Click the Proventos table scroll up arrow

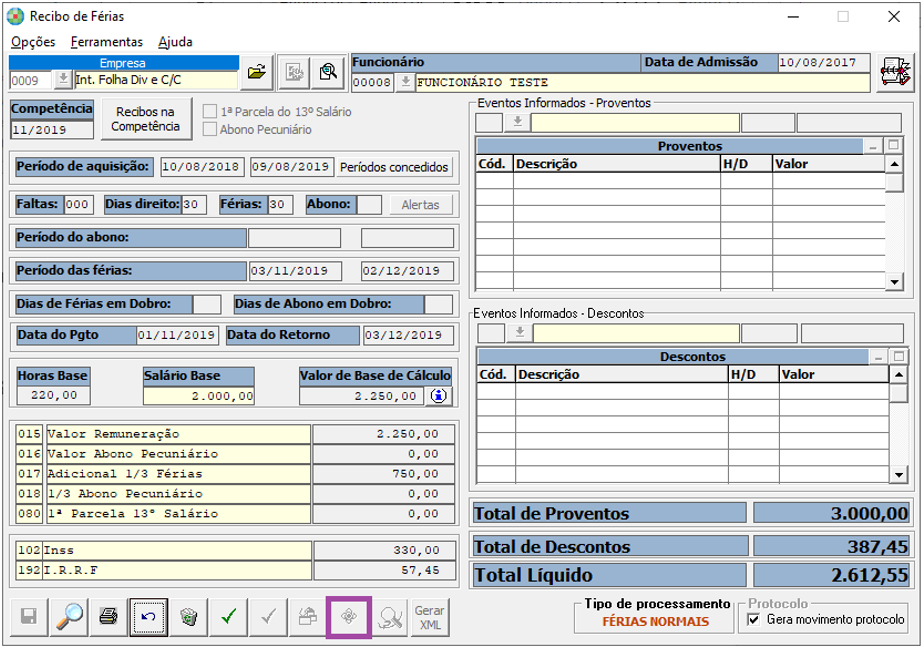coord(894,164)
